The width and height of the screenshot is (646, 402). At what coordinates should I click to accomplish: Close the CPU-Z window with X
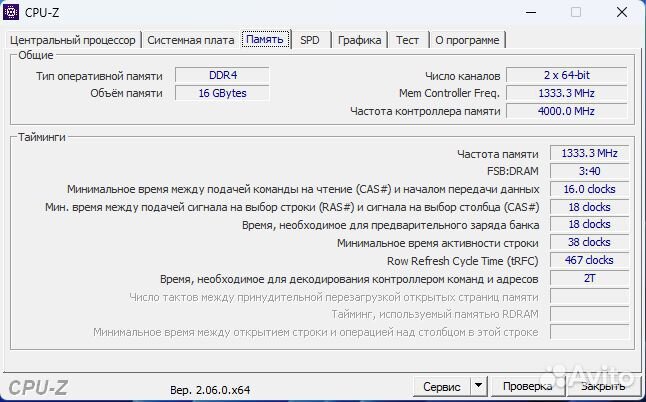pyautogui.click(x=622, y=12)
